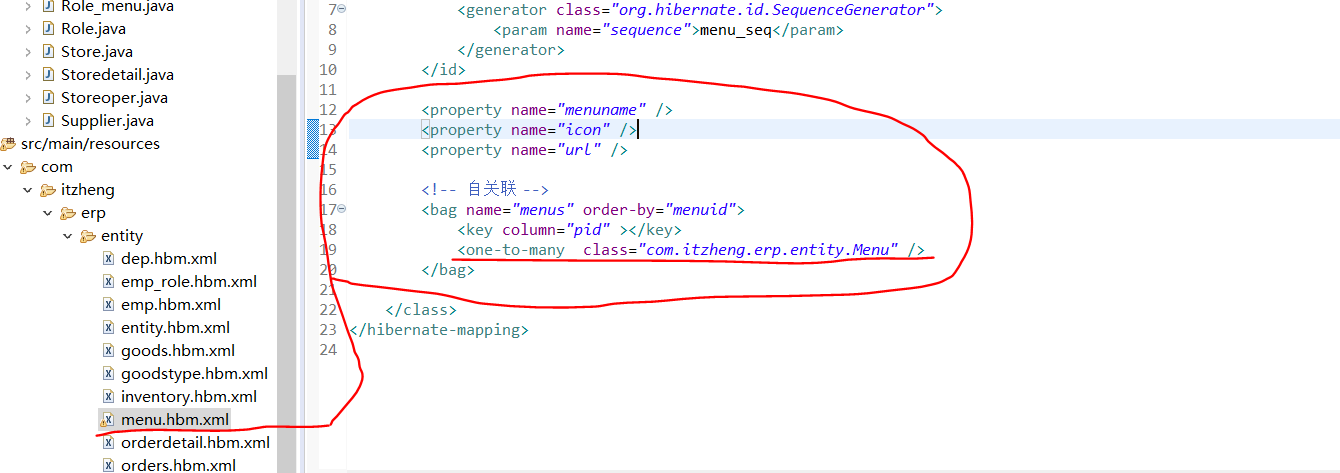Viewport: 1340px width, 473px height.
Task: Open Supplier.java file
Action: pos(107,121)
